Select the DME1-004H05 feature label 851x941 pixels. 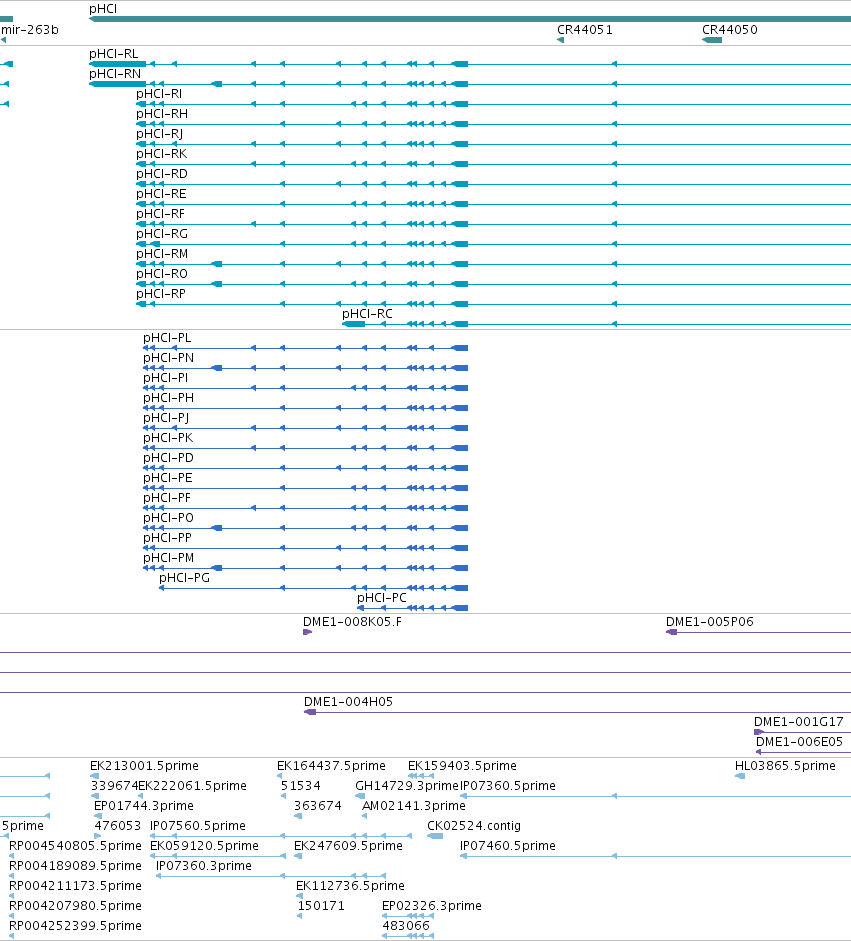coord(349,702)
